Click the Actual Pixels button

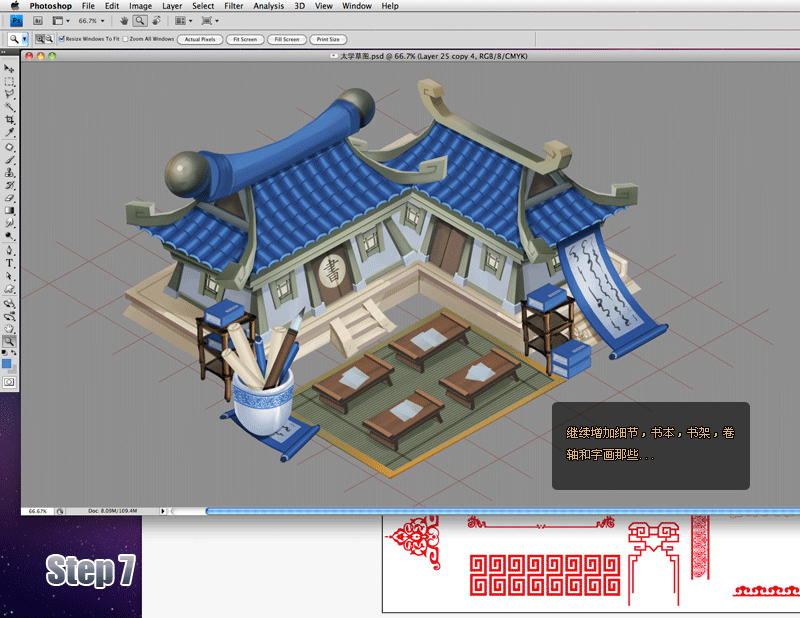200,39
